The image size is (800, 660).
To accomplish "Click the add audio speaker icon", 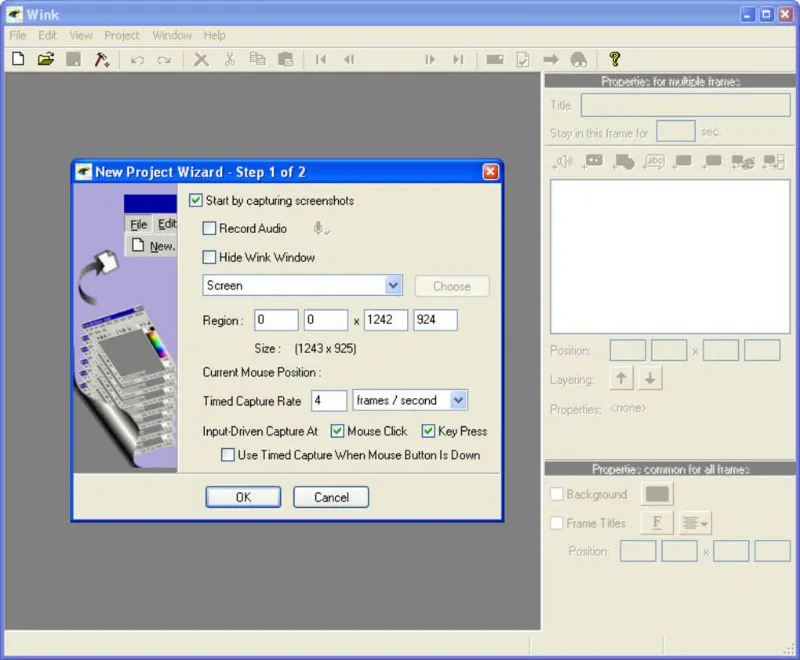I will pos(563,162).
